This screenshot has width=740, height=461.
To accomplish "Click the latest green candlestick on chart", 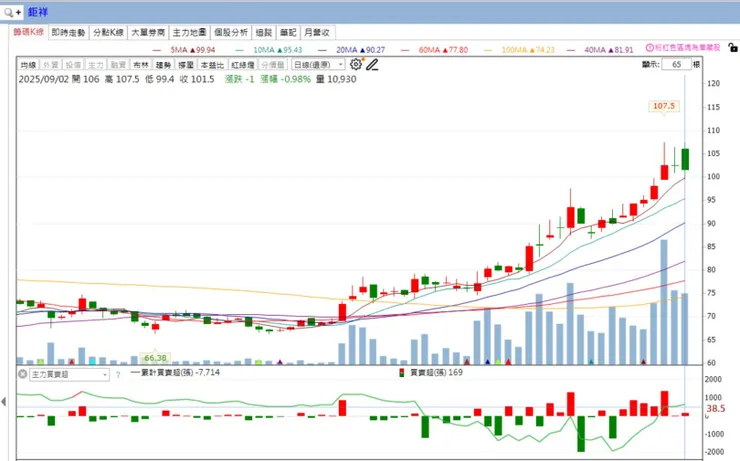I will click(x=685, y=159).
